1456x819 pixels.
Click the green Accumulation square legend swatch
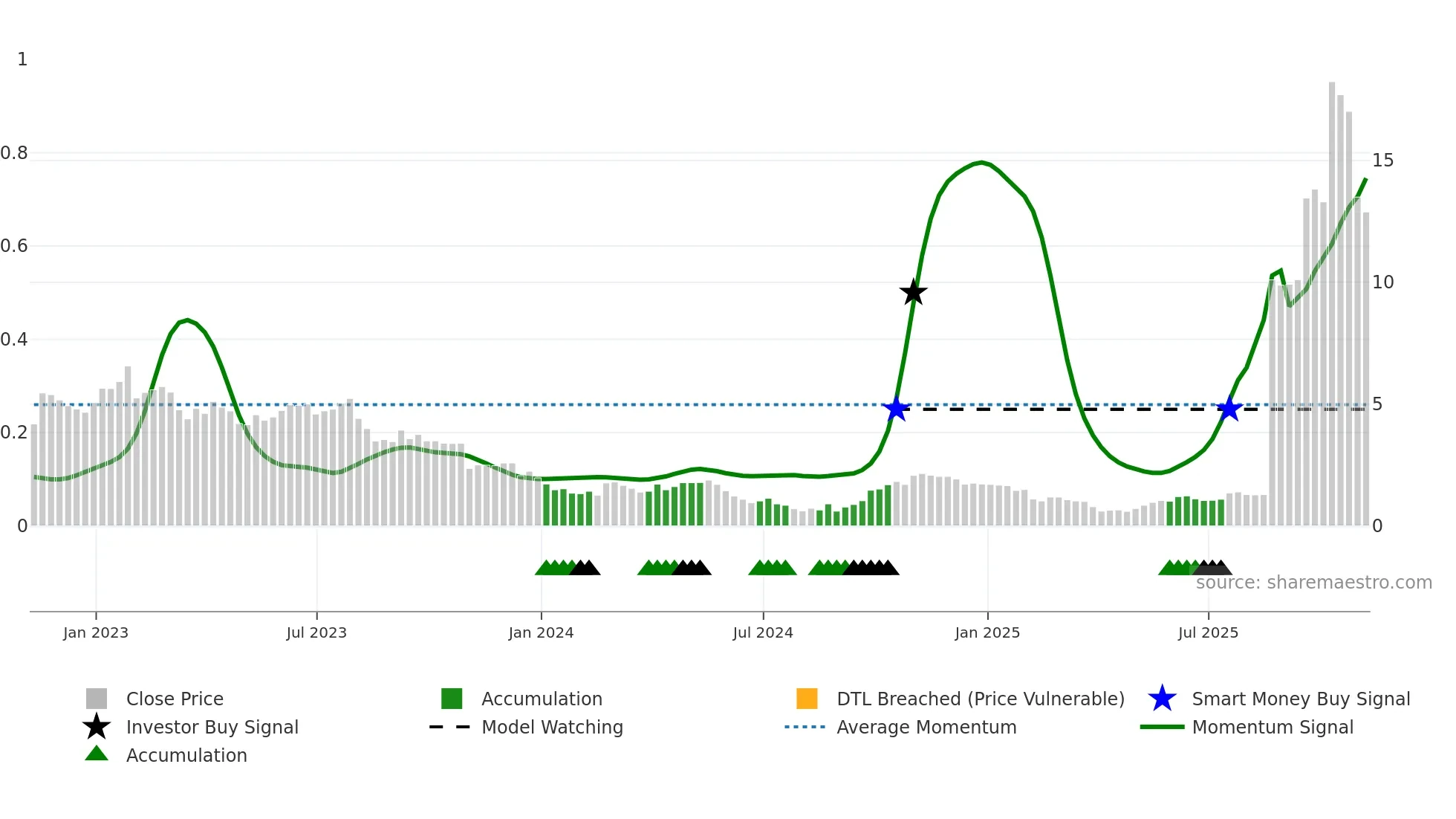452,699
